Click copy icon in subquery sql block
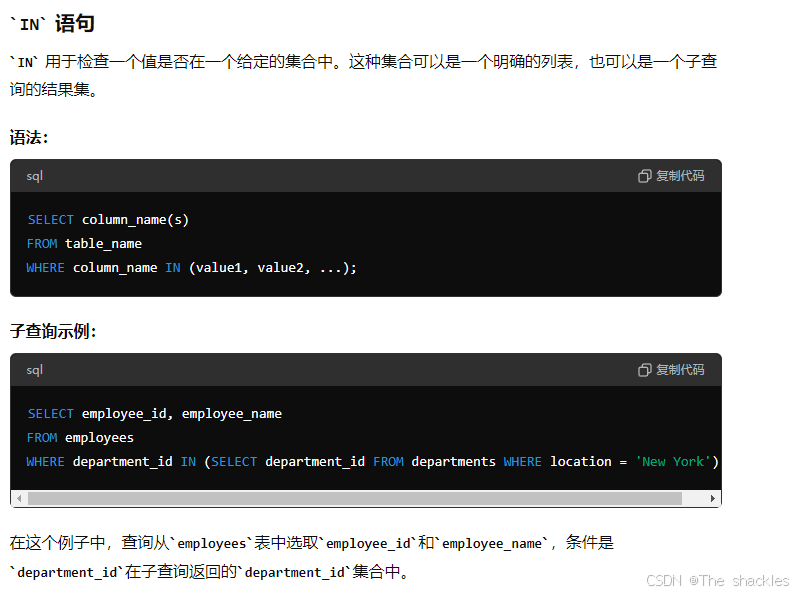Screen dimensions: 804x596 (645, 370)
